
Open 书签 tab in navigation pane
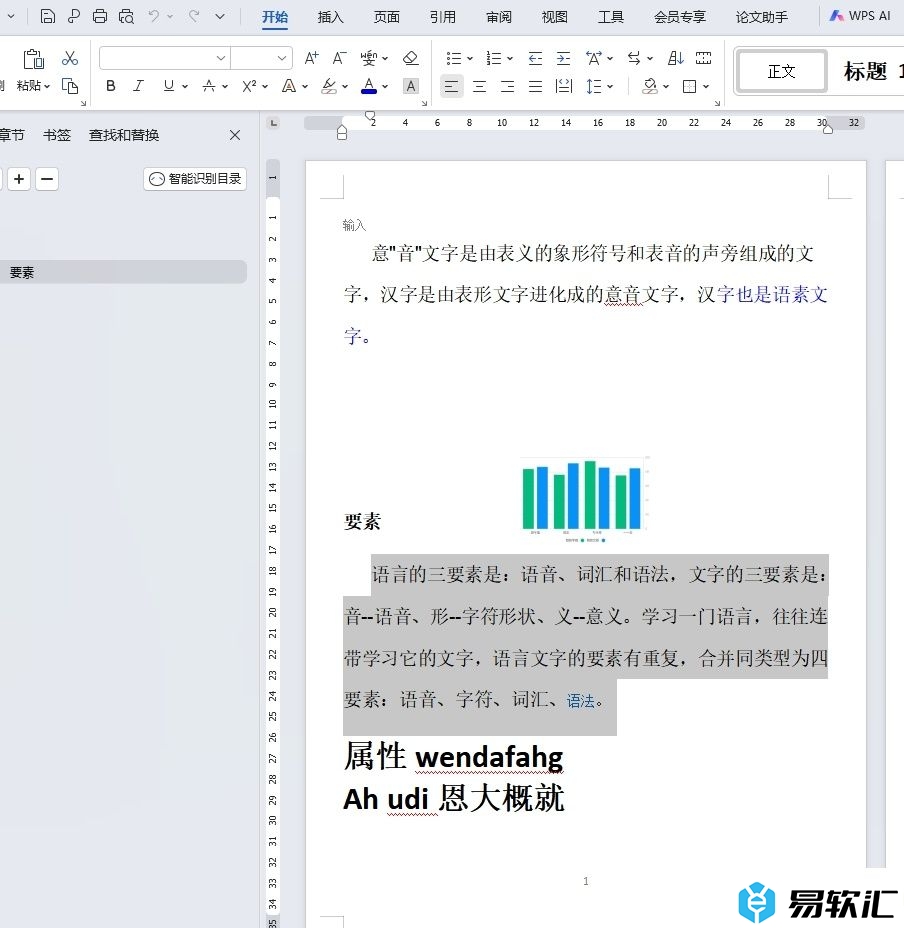[57, 135]
